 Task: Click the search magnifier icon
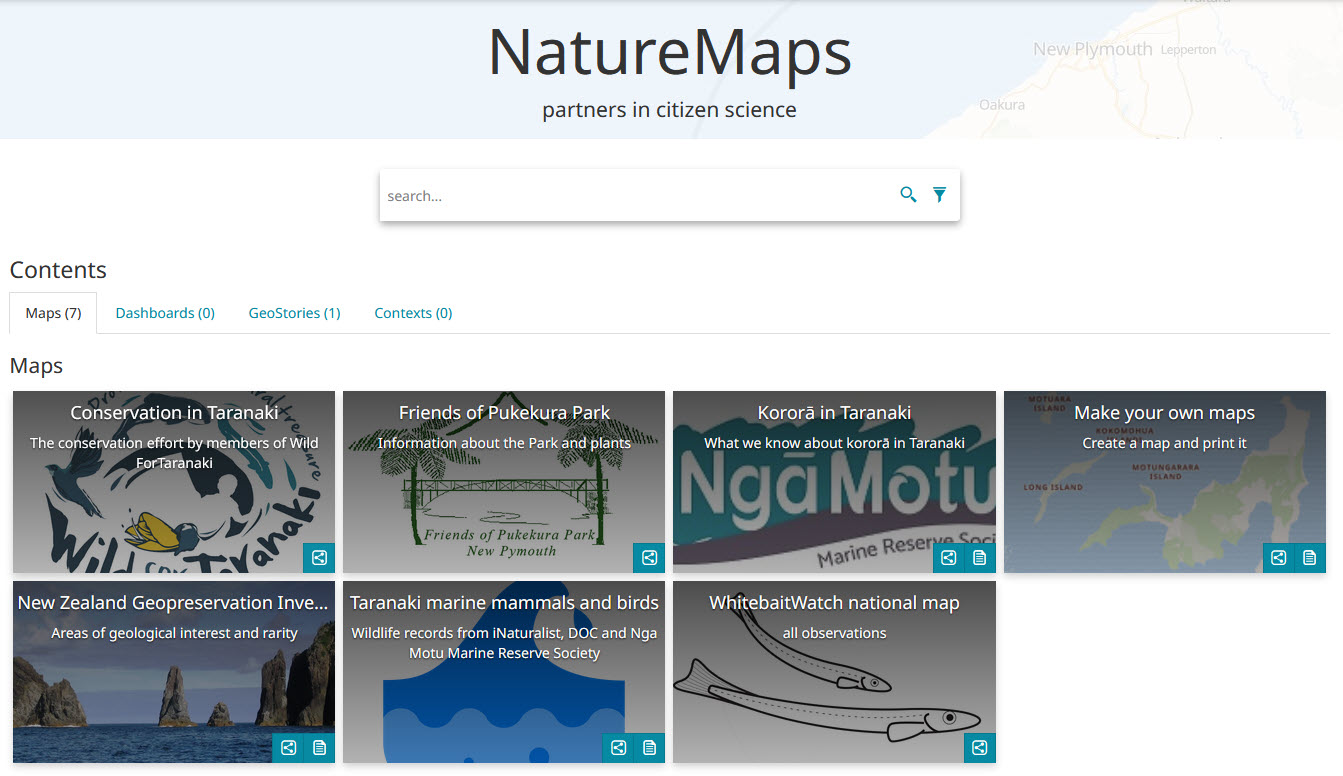(x=908, y=195)
